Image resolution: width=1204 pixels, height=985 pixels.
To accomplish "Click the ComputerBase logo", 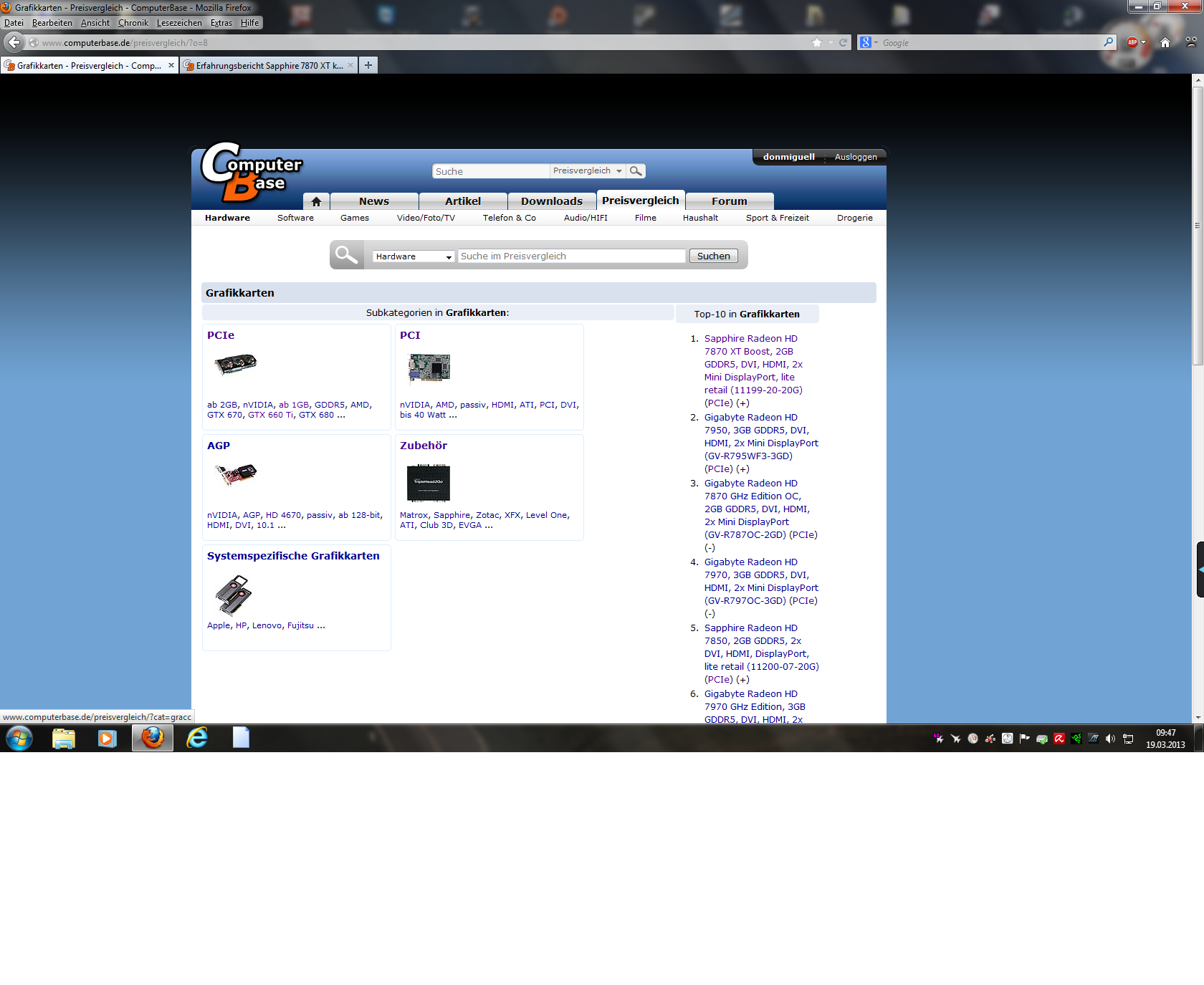I will point(251,172).
